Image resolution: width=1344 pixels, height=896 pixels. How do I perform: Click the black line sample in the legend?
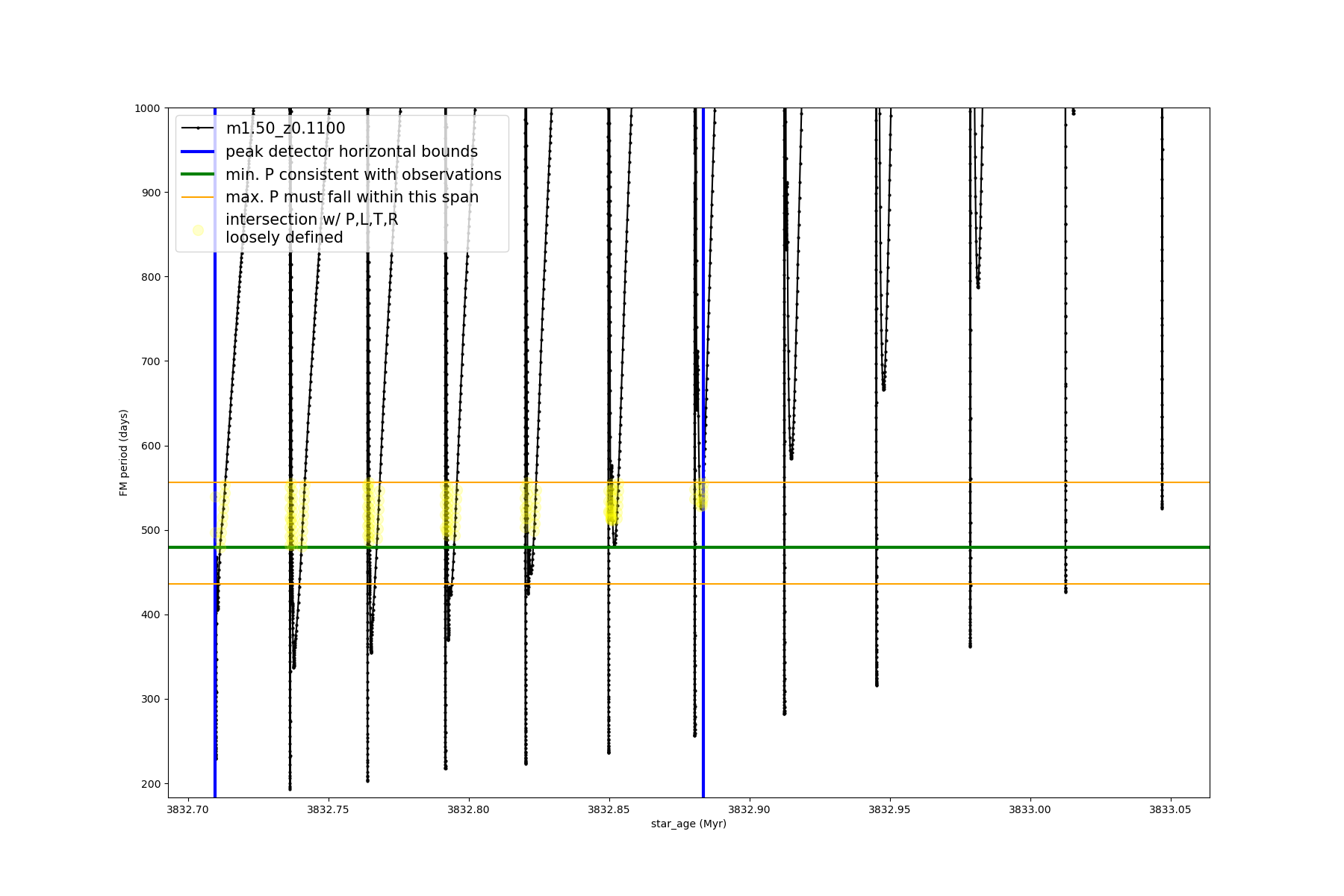coord(198,128)
